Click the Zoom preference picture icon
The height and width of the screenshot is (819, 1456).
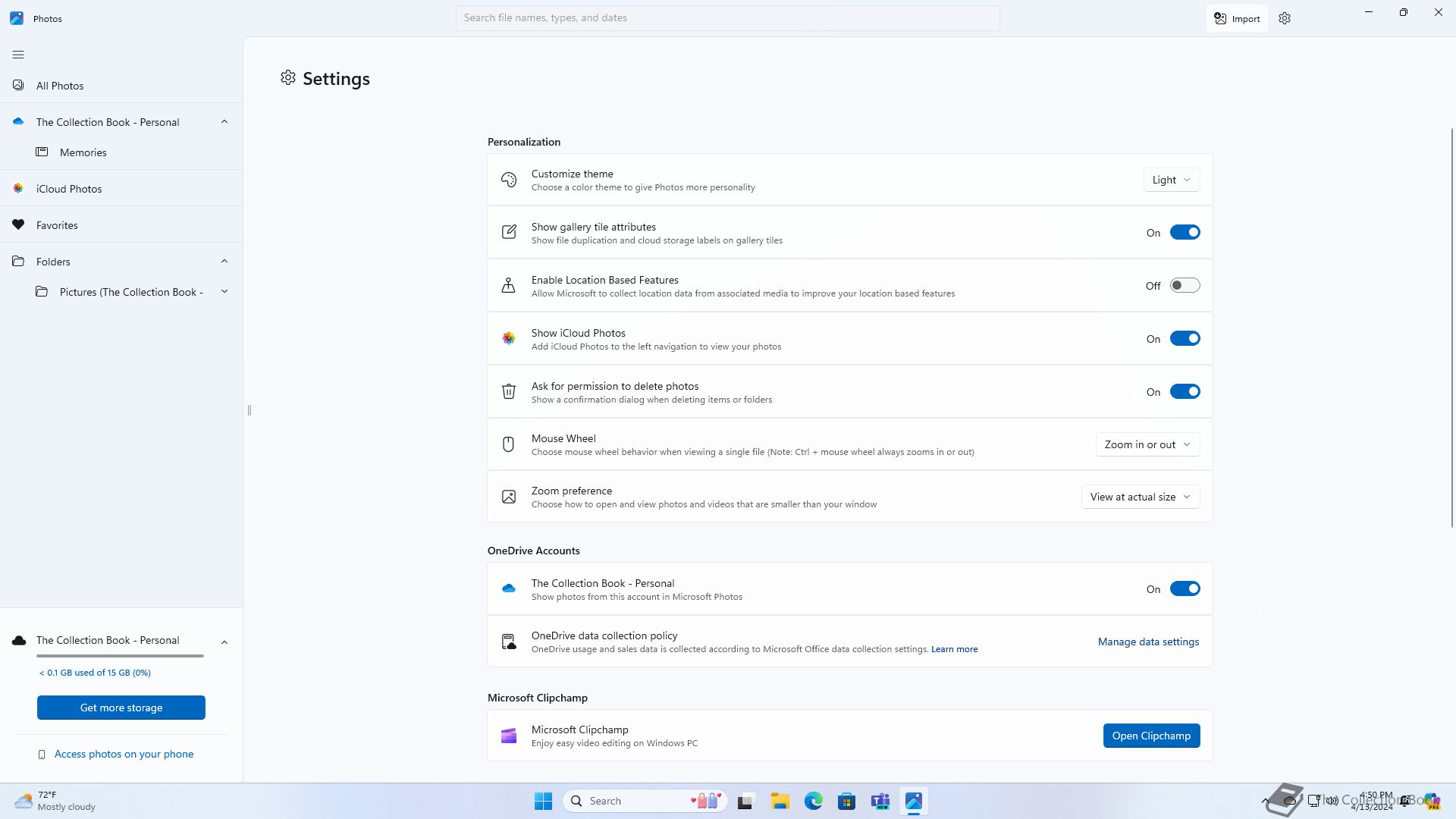pos(509,497)
